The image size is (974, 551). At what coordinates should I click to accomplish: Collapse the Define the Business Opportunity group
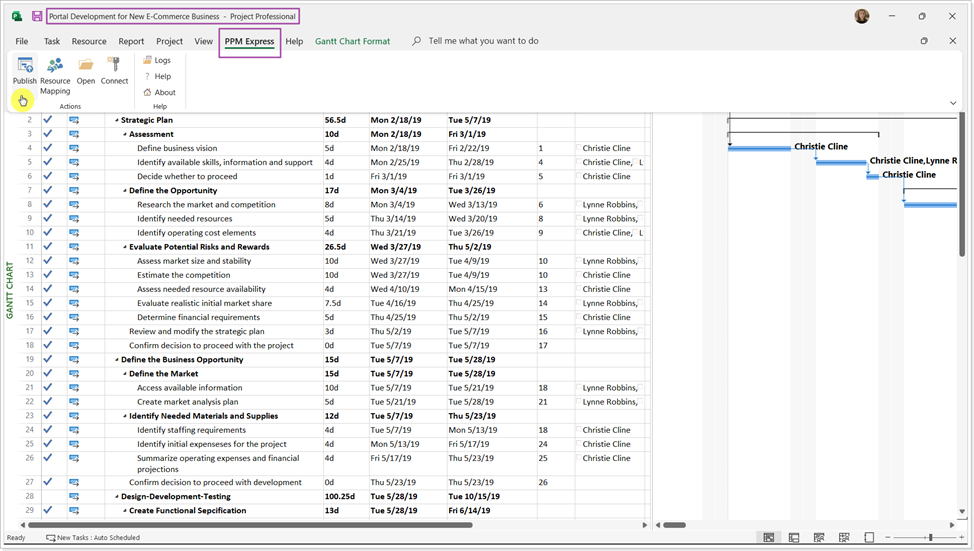117,360
